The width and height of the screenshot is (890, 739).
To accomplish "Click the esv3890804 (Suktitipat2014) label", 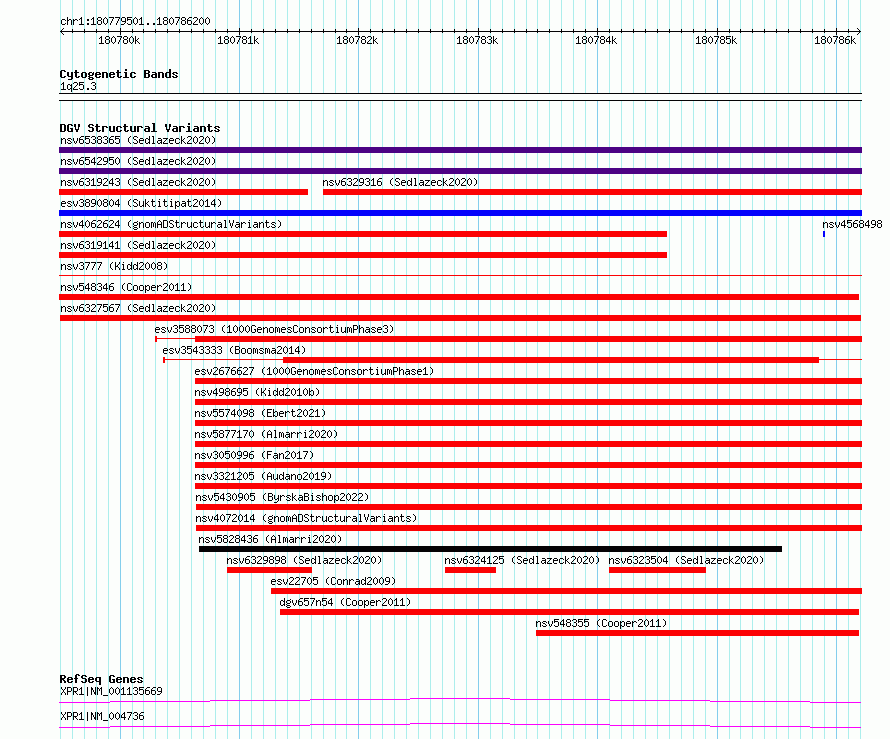I will click(141, 203).
